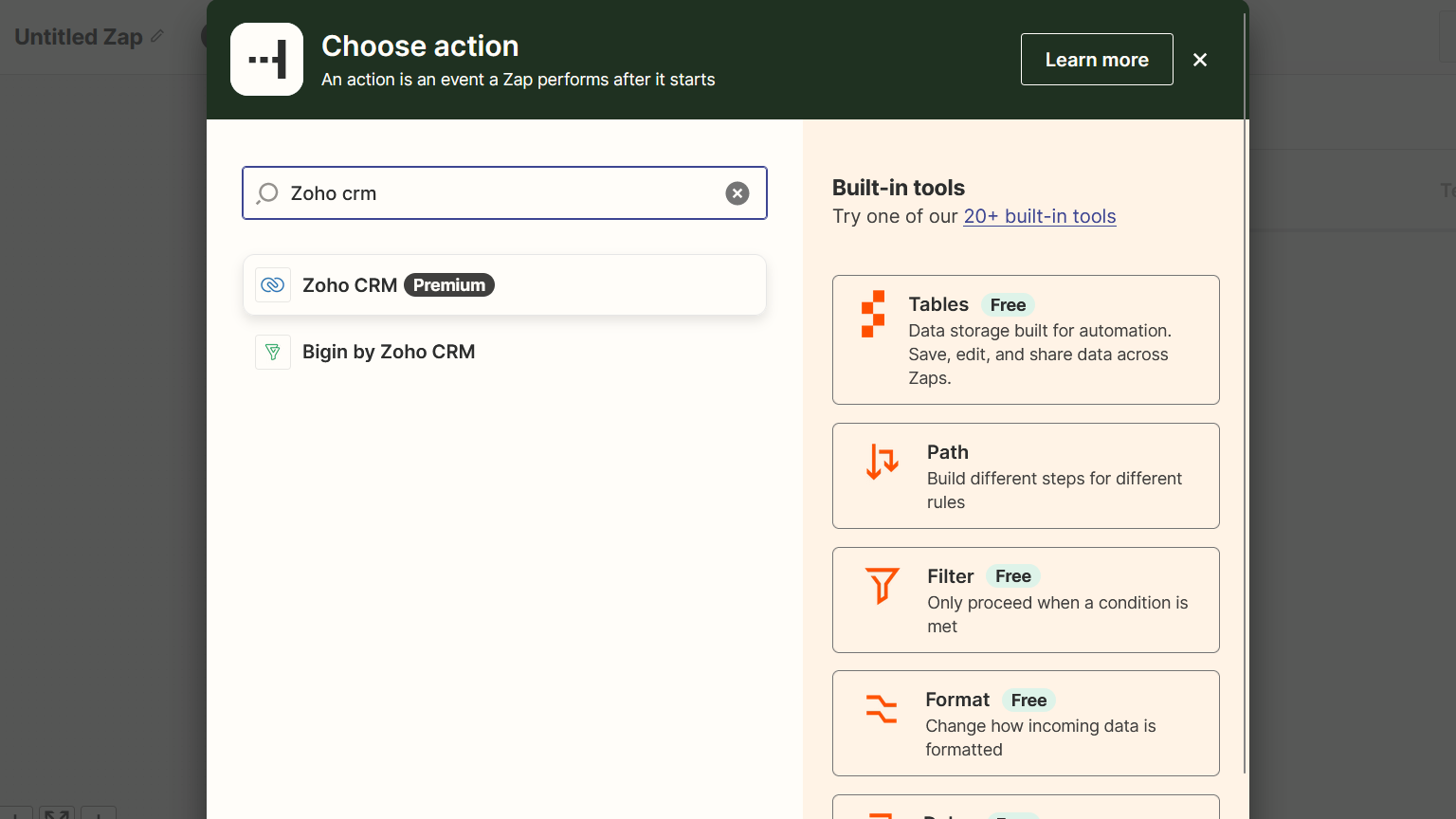Screen dimensions: 1456x819
Task: Click the magnifier search icon
Action: pos(268,193)
